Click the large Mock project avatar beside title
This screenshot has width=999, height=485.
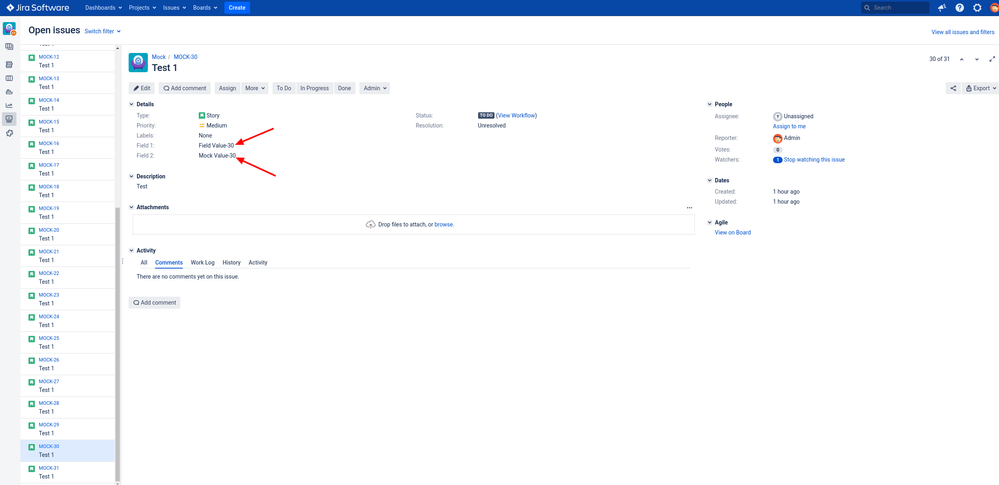(x=138, y=62)
